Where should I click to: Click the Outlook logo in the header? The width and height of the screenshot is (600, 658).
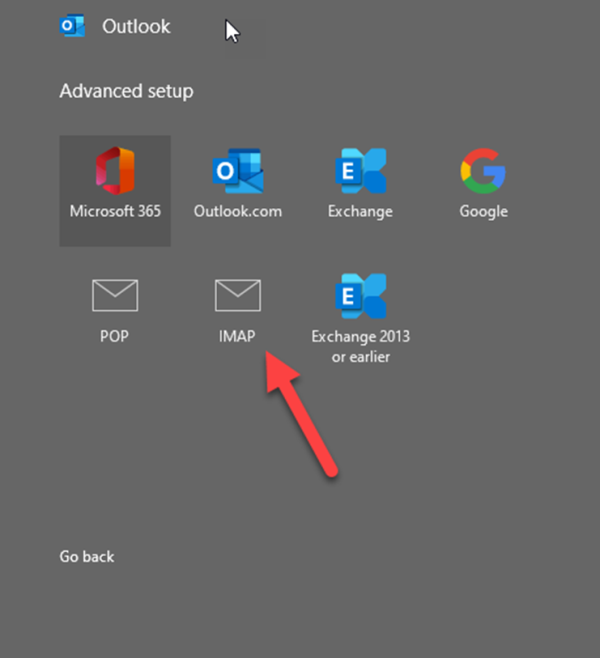point(73,27)
